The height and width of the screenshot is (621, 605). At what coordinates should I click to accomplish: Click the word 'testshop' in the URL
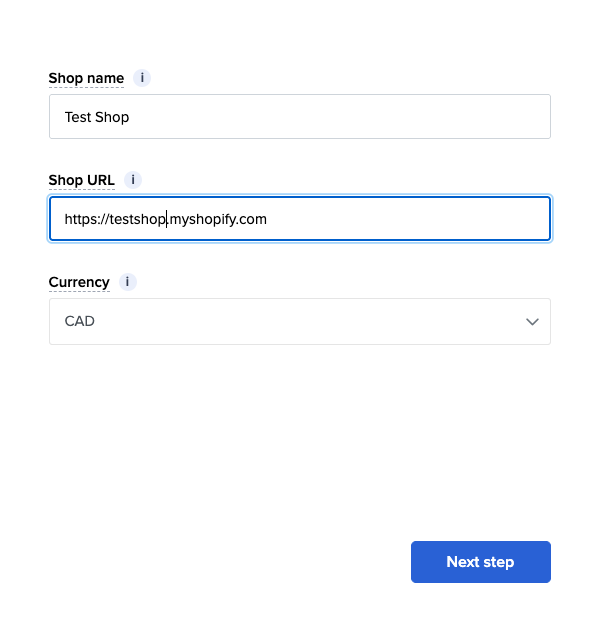(x=137, y=219)
